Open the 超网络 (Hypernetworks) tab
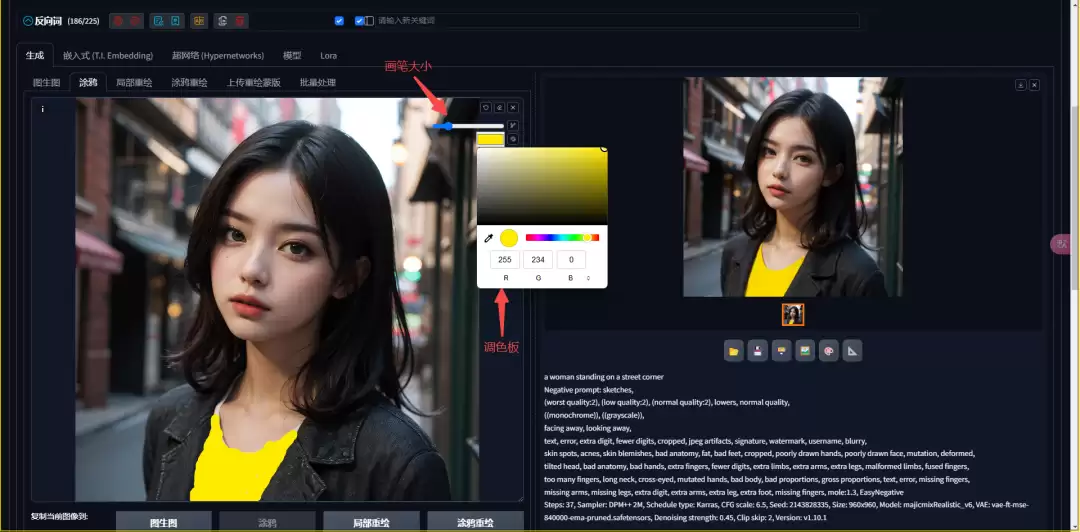The height and width of the screenshot is (532, 1080). pyautogui.click(x=218, y=55)
